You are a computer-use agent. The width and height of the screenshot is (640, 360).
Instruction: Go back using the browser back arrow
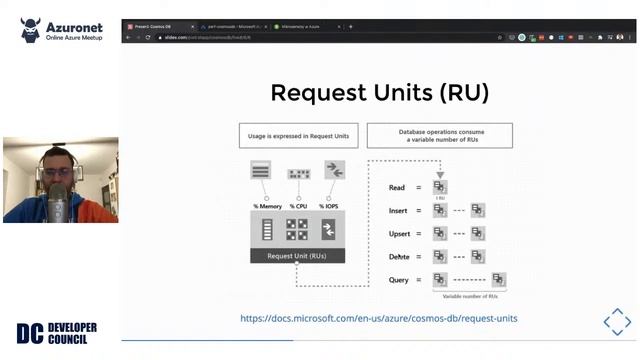click(x=128, y=37)
